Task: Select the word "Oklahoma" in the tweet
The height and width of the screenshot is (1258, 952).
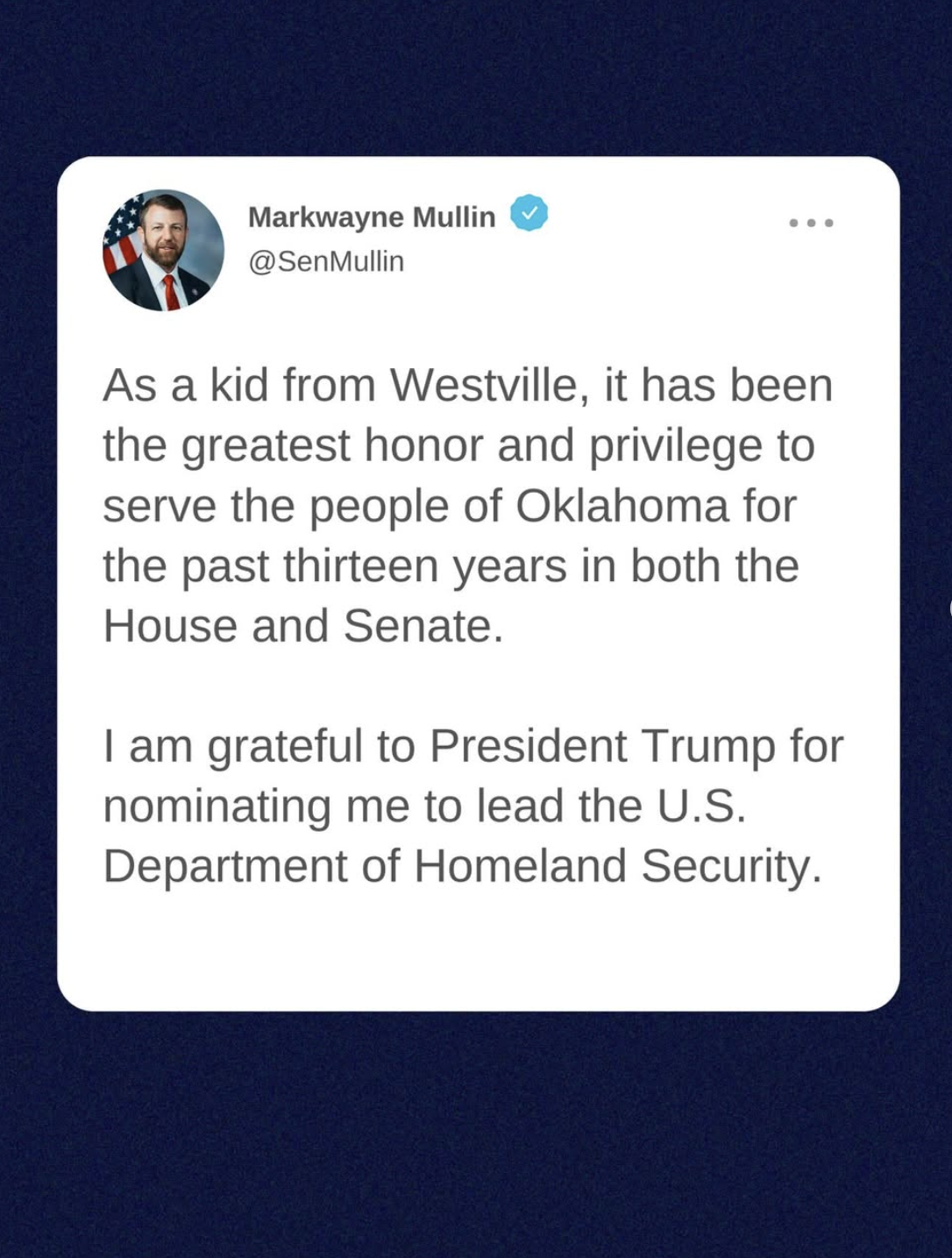Action: click(622, 506)
